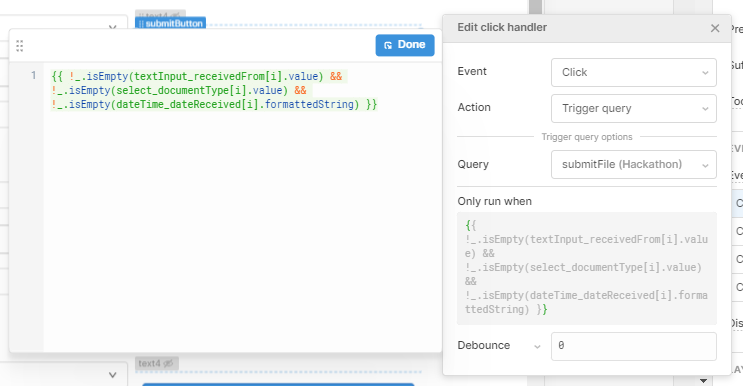Screen dimensions: 743x386
Task: Select the submitButton component label
Action: [171, 24]
